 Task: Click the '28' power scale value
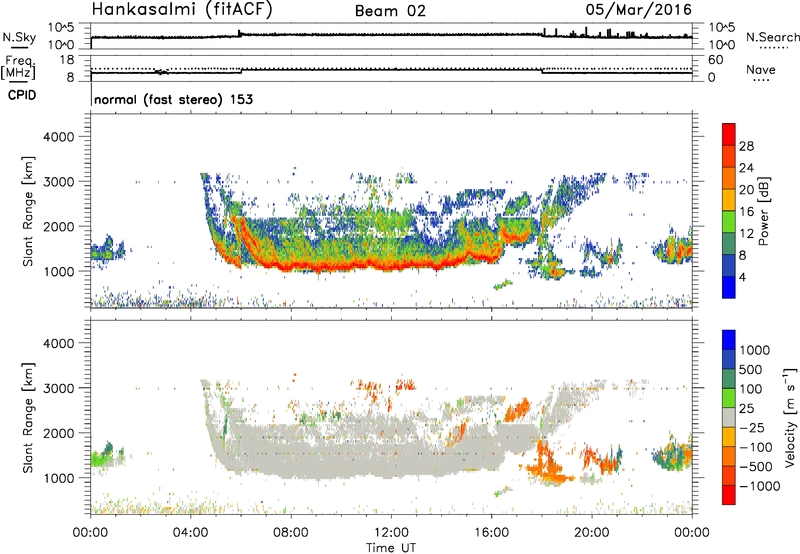(746, 146)
